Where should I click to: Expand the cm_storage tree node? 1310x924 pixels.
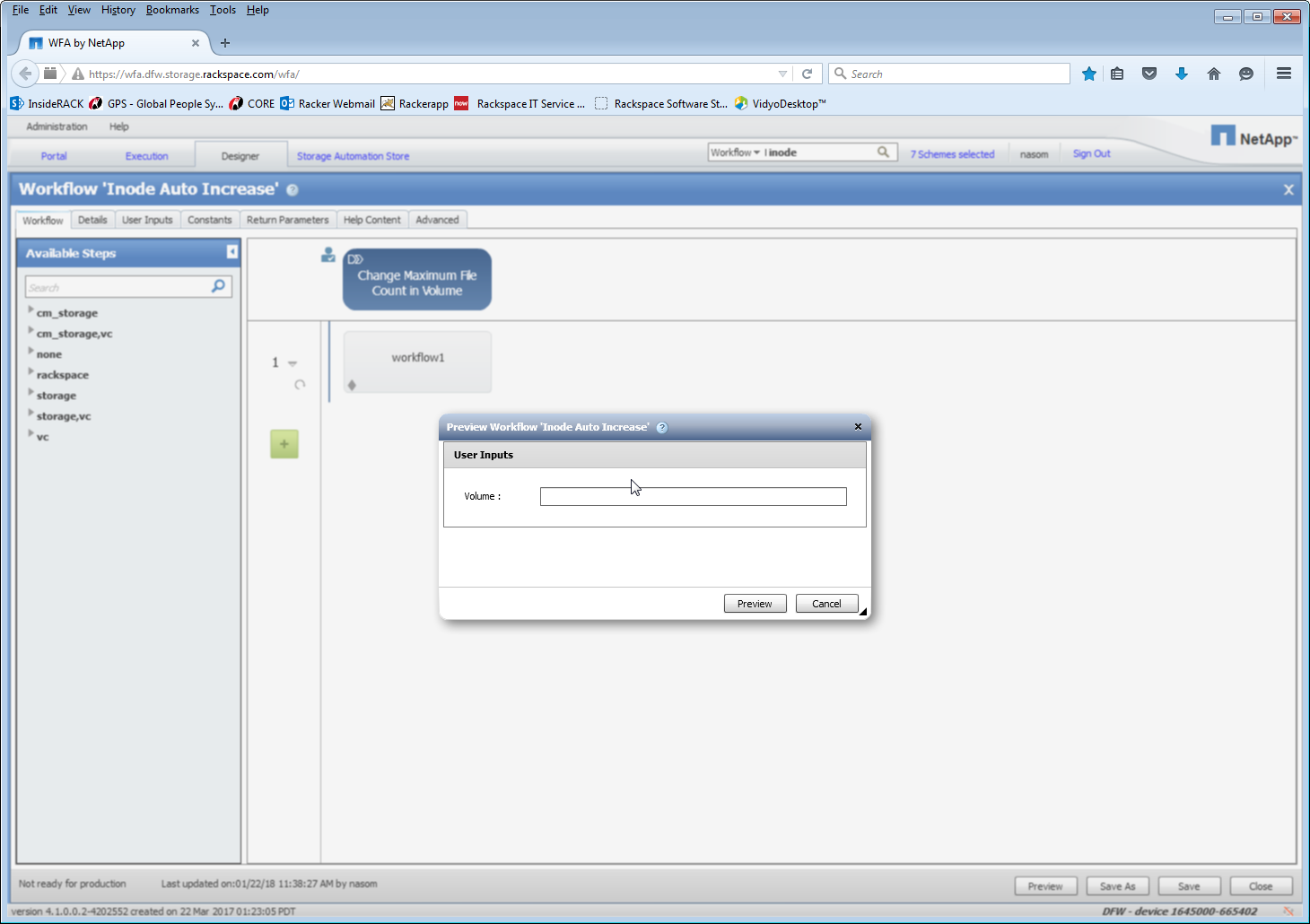pyautogui.click(x=31, y=309)
